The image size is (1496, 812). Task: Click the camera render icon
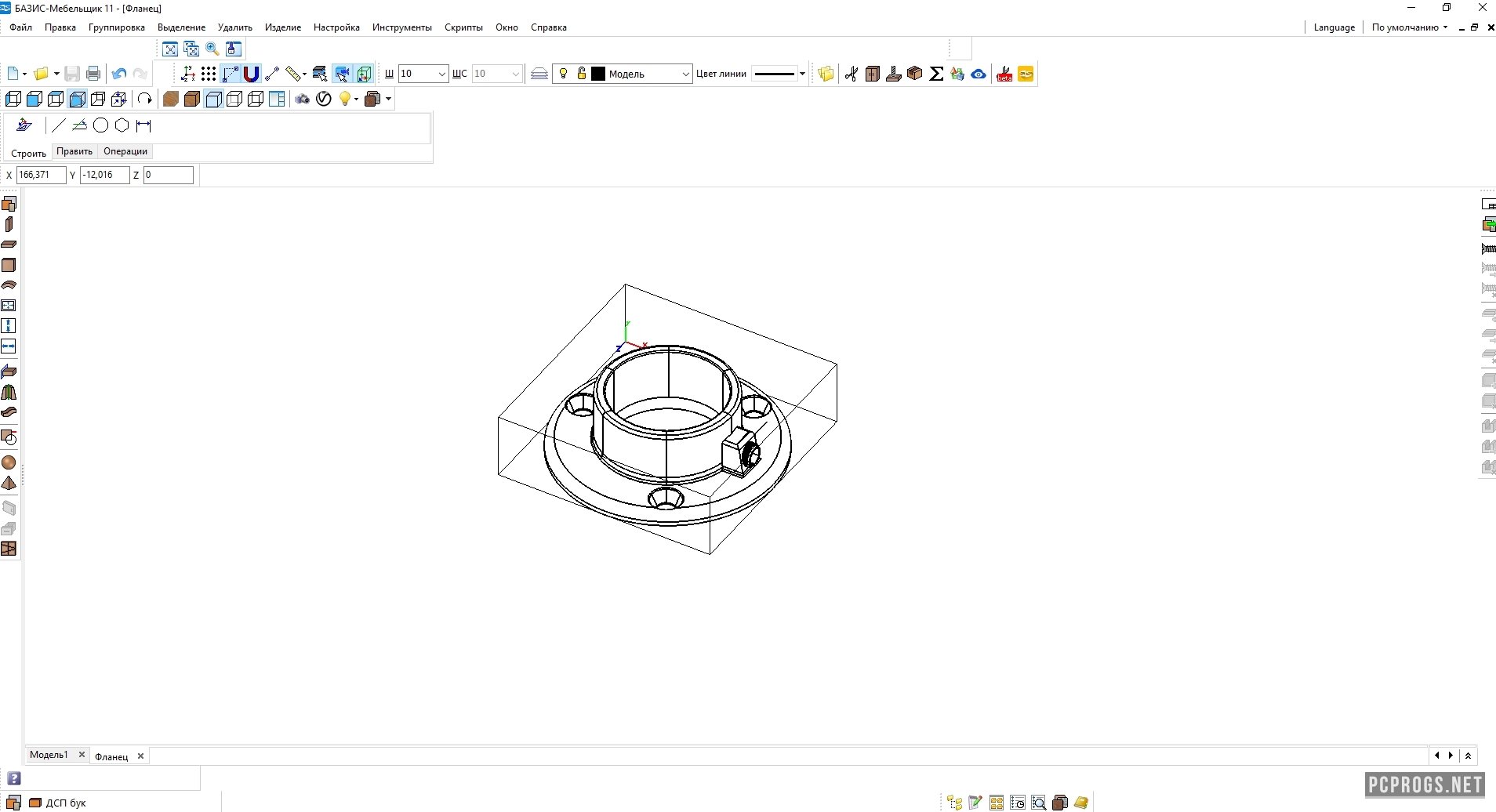pyautogui.click(x=303, y=99)
